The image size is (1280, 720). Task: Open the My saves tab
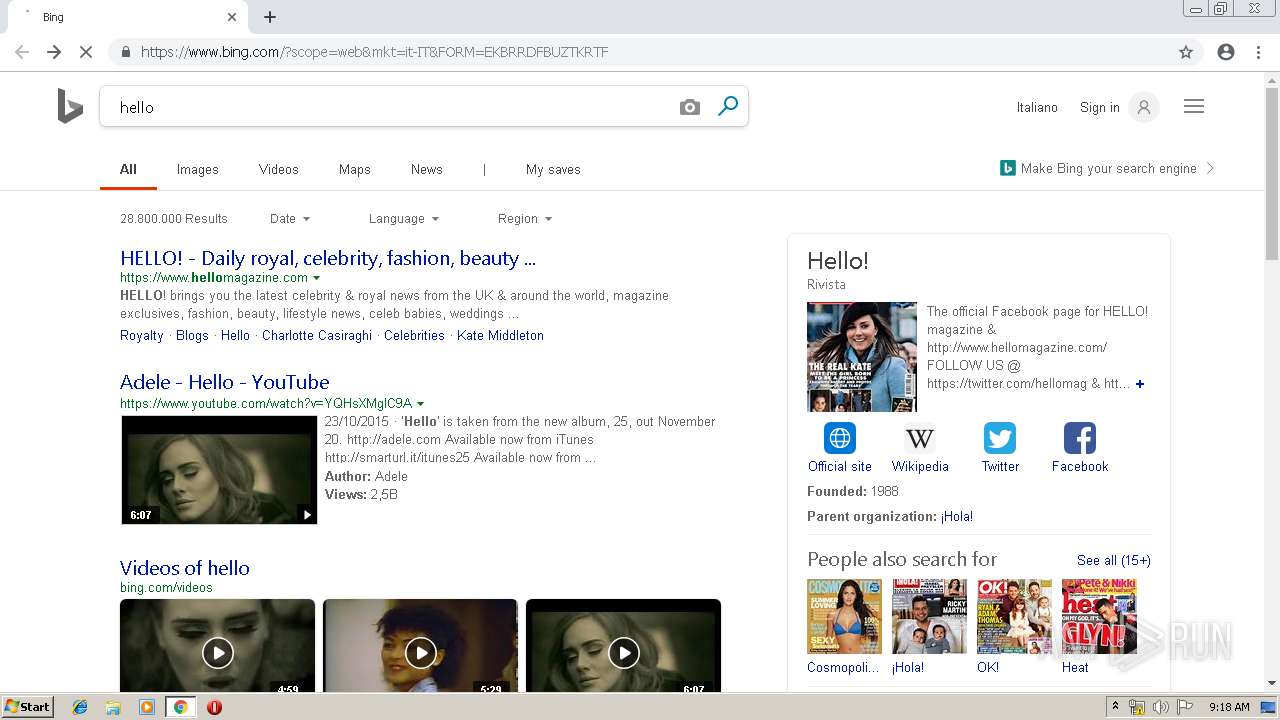coord(553,169)
